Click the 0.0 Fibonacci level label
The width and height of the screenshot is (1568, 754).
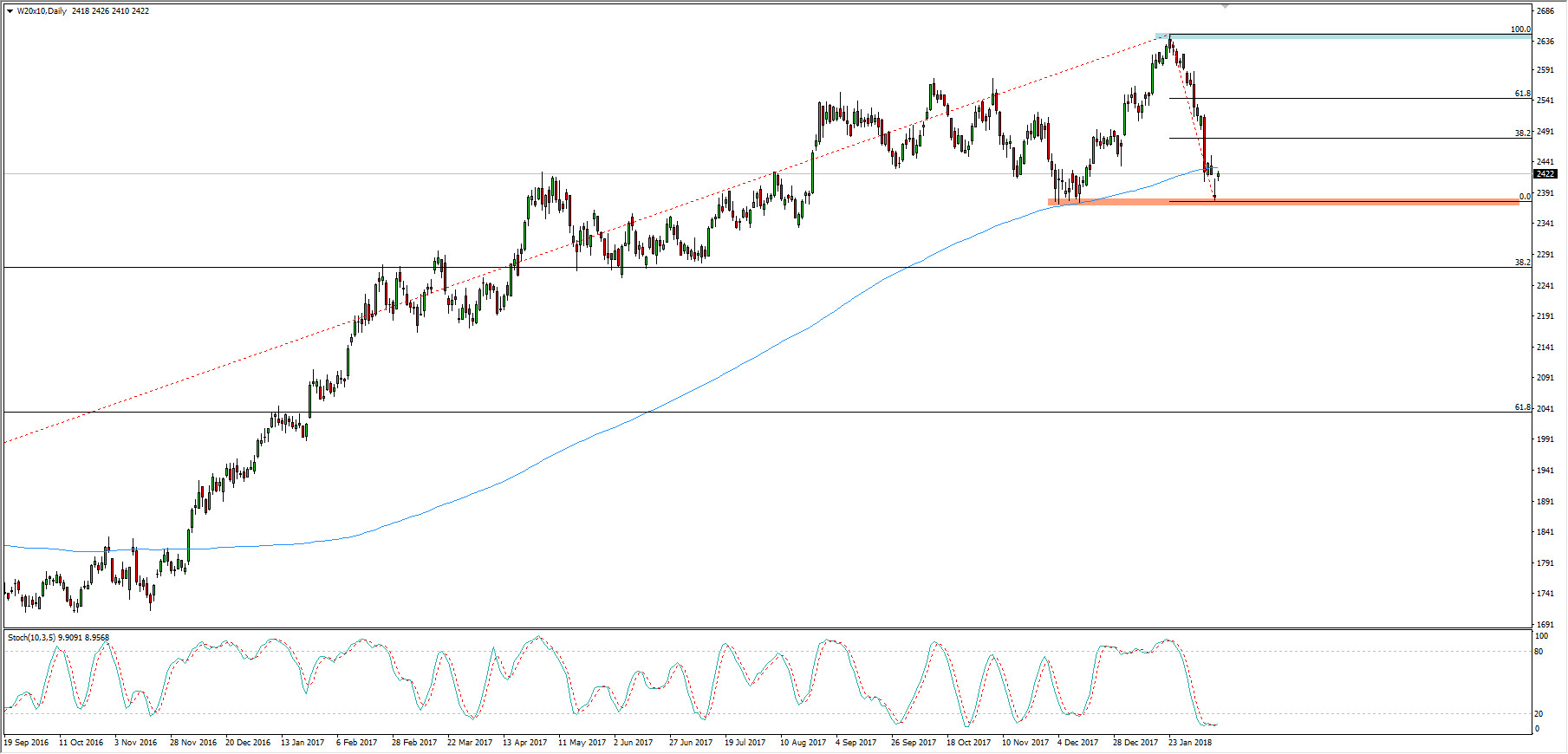[x=1525, y=197]
